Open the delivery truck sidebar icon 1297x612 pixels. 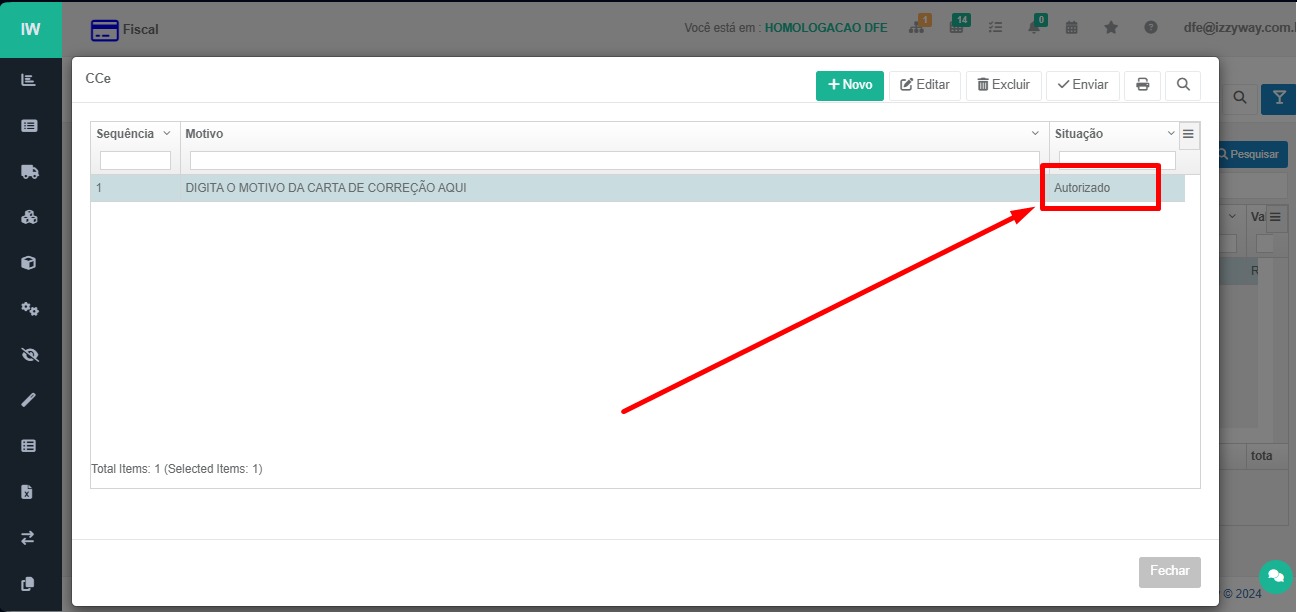click(x=29, y=171)
